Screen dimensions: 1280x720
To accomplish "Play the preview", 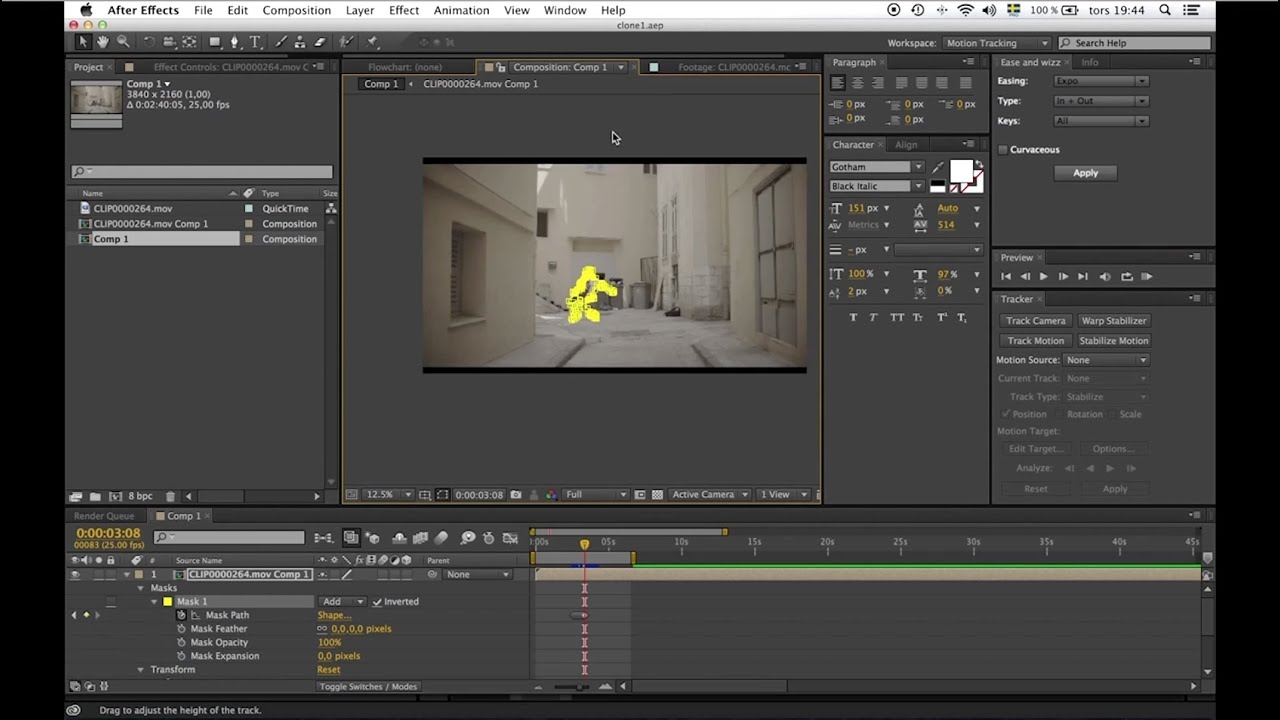I will coord(1043,277).
